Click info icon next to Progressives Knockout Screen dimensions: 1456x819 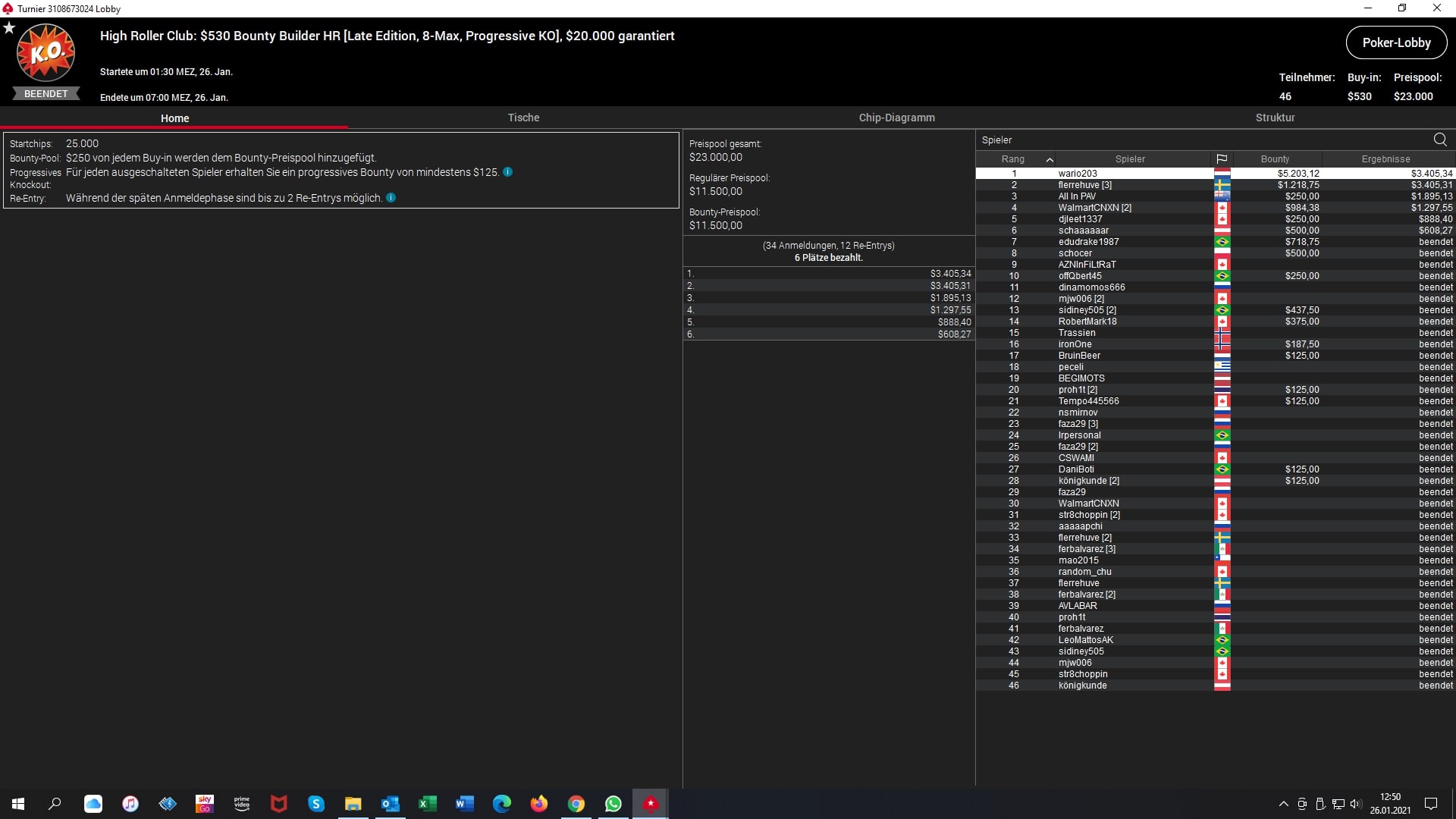coord(508,172)
